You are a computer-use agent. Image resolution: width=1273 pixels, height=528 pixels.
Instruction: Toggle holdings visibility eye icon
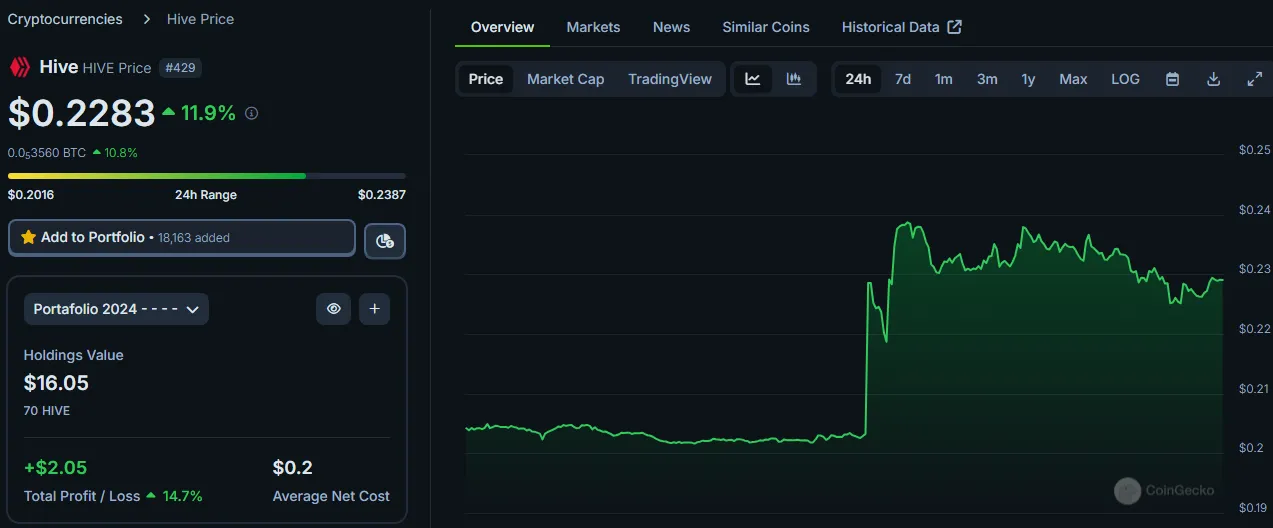pyautogui.click(x=334, y=309)
